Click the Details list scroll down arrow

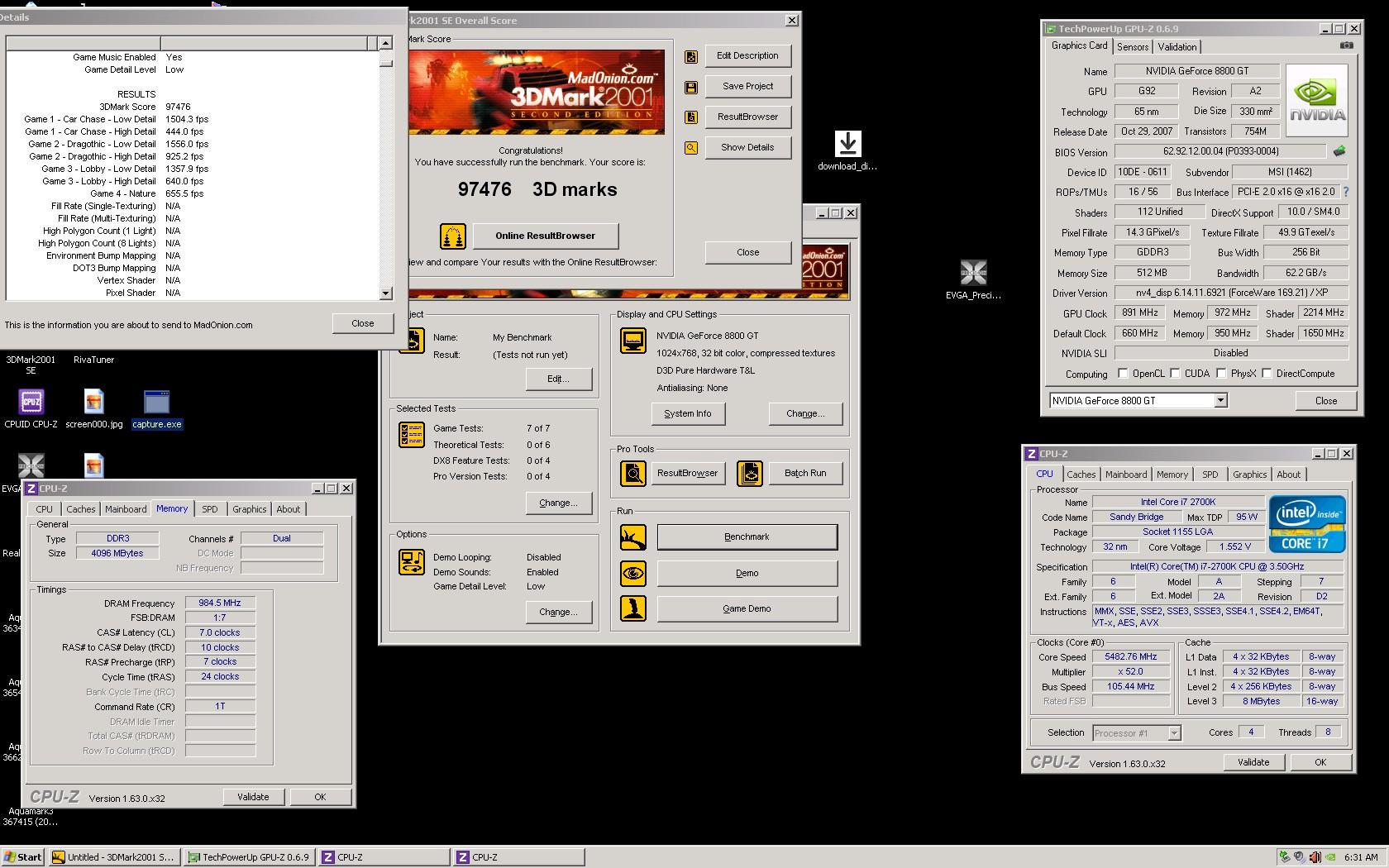point(385,293)
